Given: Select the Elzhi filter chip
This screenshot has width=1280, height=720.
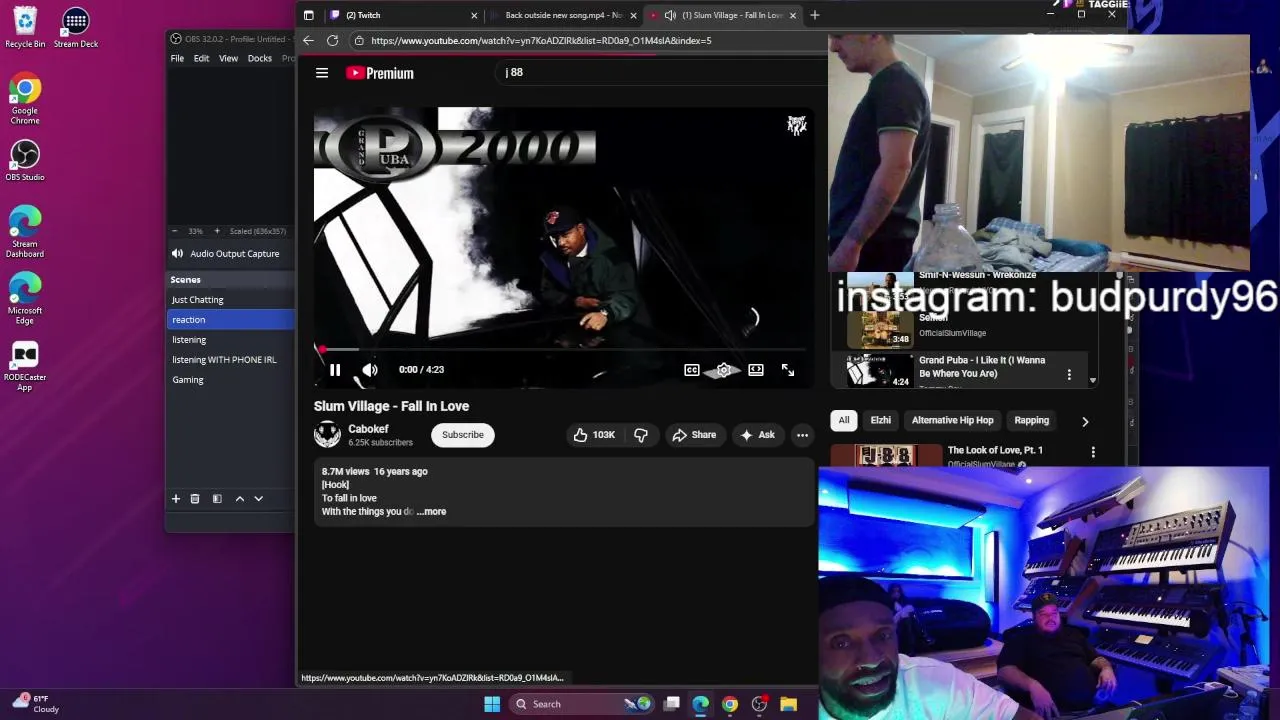Looking at the screenshot, I should [x=881, y=421].
